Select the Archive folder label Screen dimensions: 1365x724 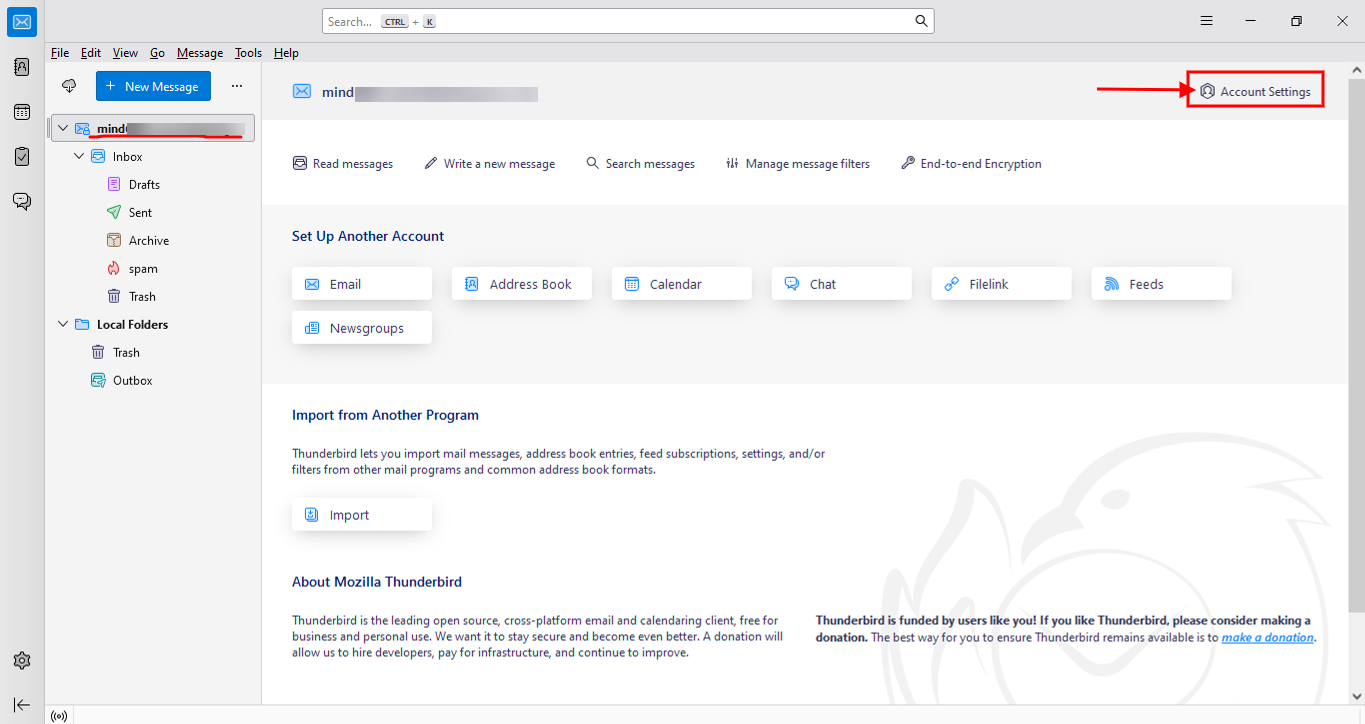pyautogui.click(x=149, y=241)
